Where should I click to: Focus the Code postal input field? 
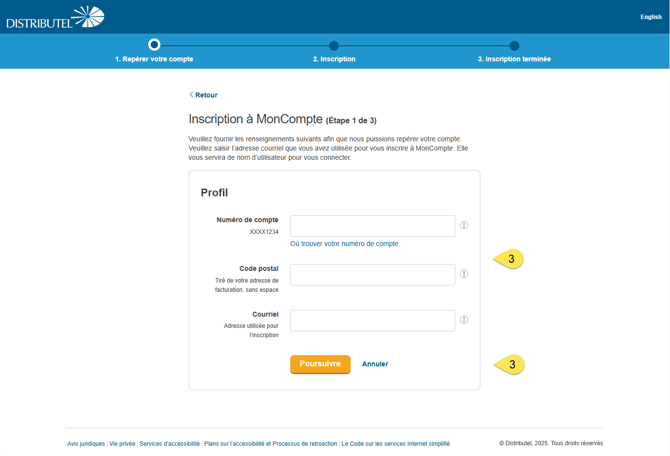[x=372, y=274]
